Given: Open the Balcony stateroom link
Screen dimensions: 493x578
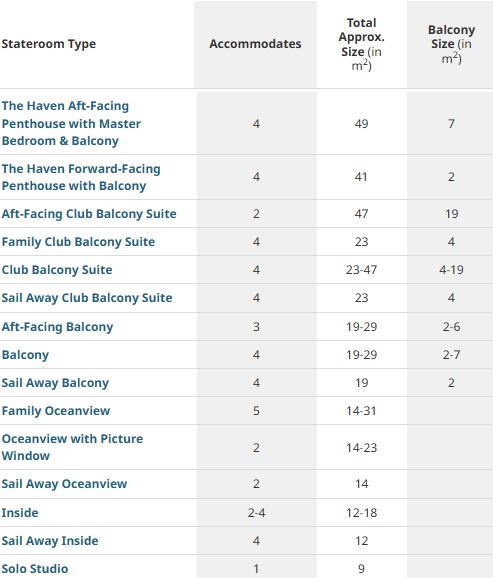Looking at the screenshot, I should tap(25, 355).
